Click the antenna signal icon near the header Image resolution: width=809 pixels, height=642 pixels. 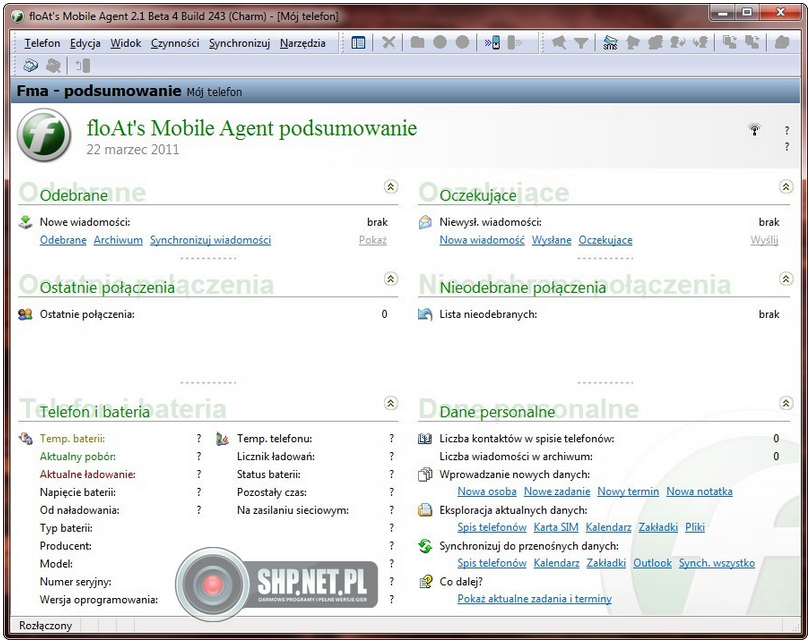(x=754, y=129)
